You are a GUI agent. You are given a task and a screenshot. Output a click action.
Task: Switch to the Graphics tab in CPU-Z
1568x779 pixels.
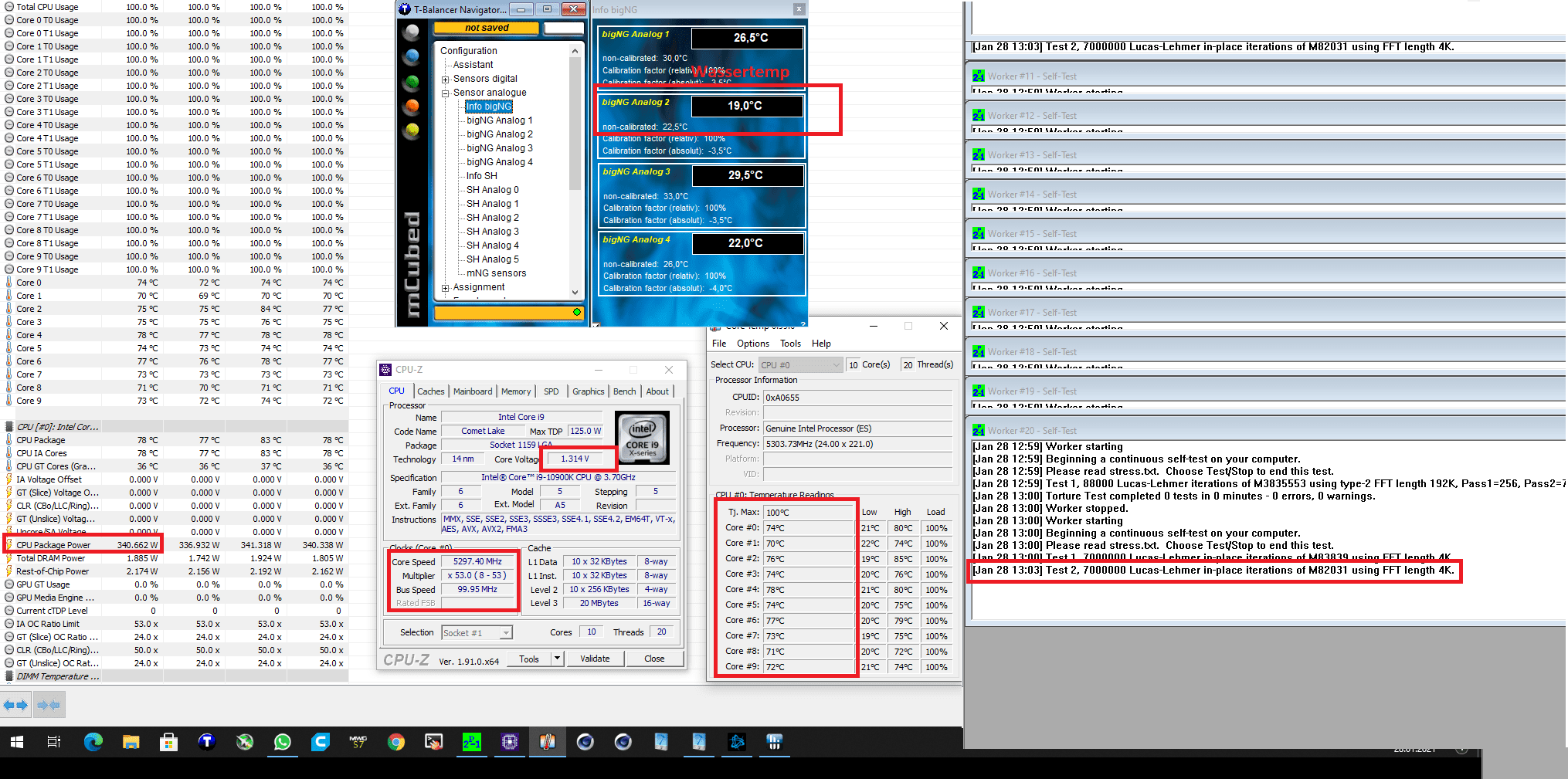588,391
